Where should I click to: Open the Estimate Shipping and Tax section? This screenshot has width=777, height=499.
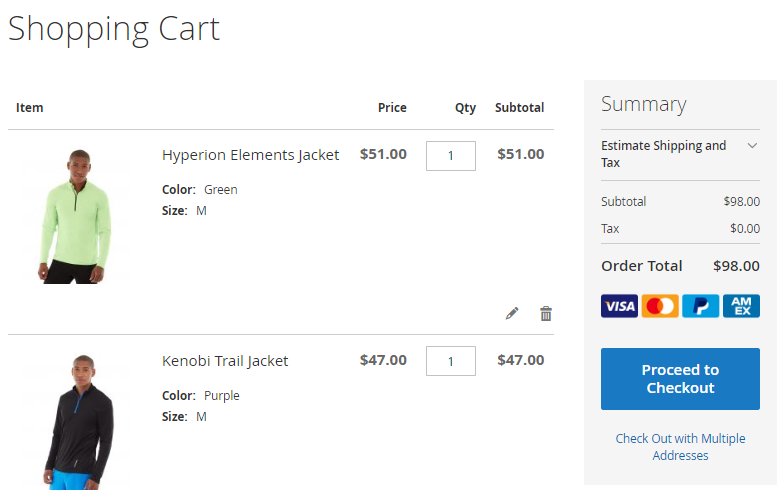tap(680, 154)
